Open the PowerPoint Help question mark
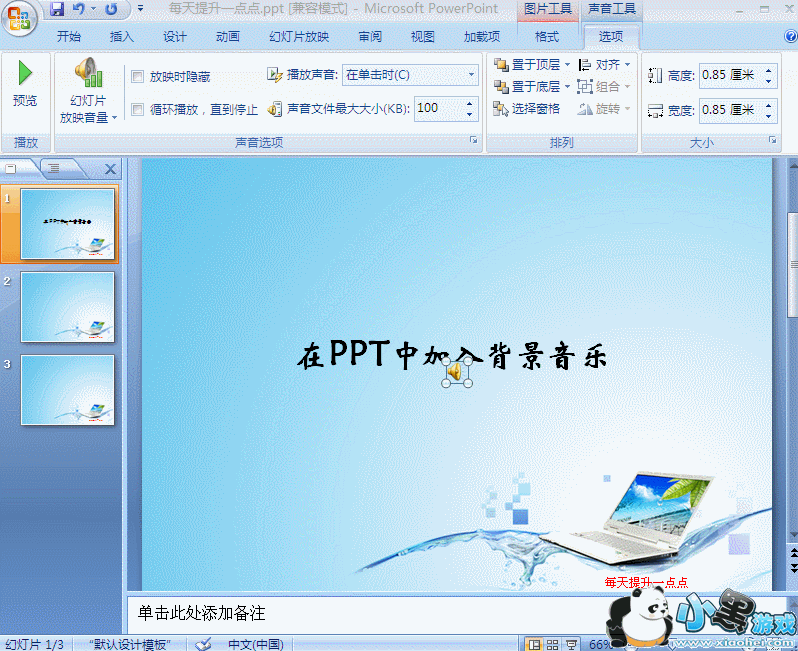The height and width of the screenshot is (651, 798). pos(790,36)
